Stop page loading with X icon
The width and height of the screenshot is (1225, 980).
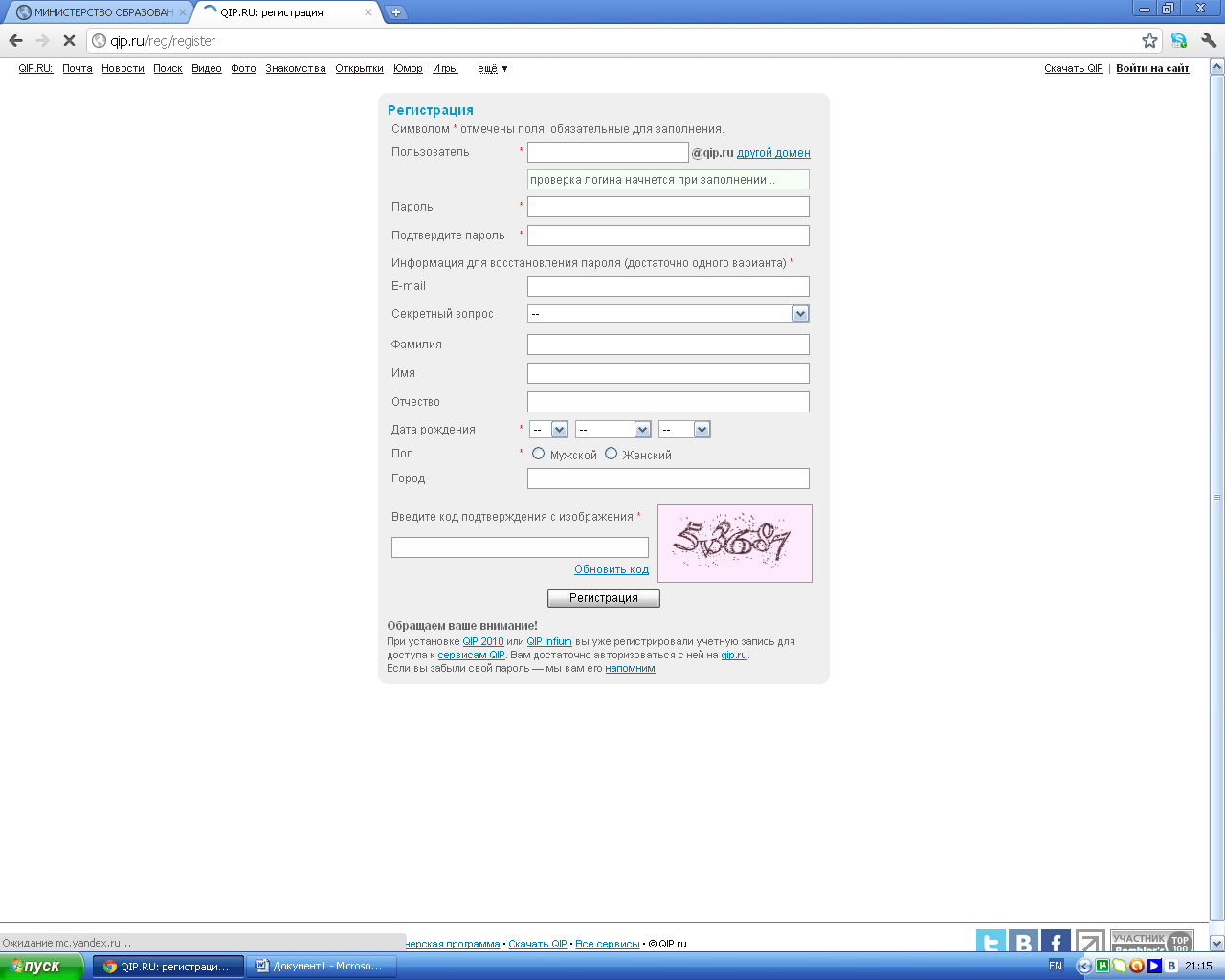[x=69, y=40]
